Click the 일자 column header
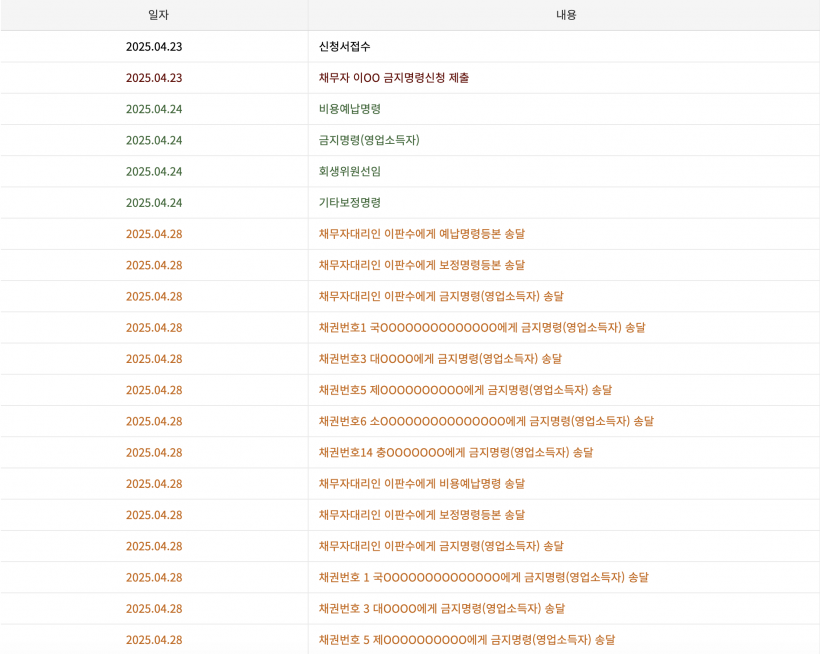820x654 pixels. coord(158,15)
